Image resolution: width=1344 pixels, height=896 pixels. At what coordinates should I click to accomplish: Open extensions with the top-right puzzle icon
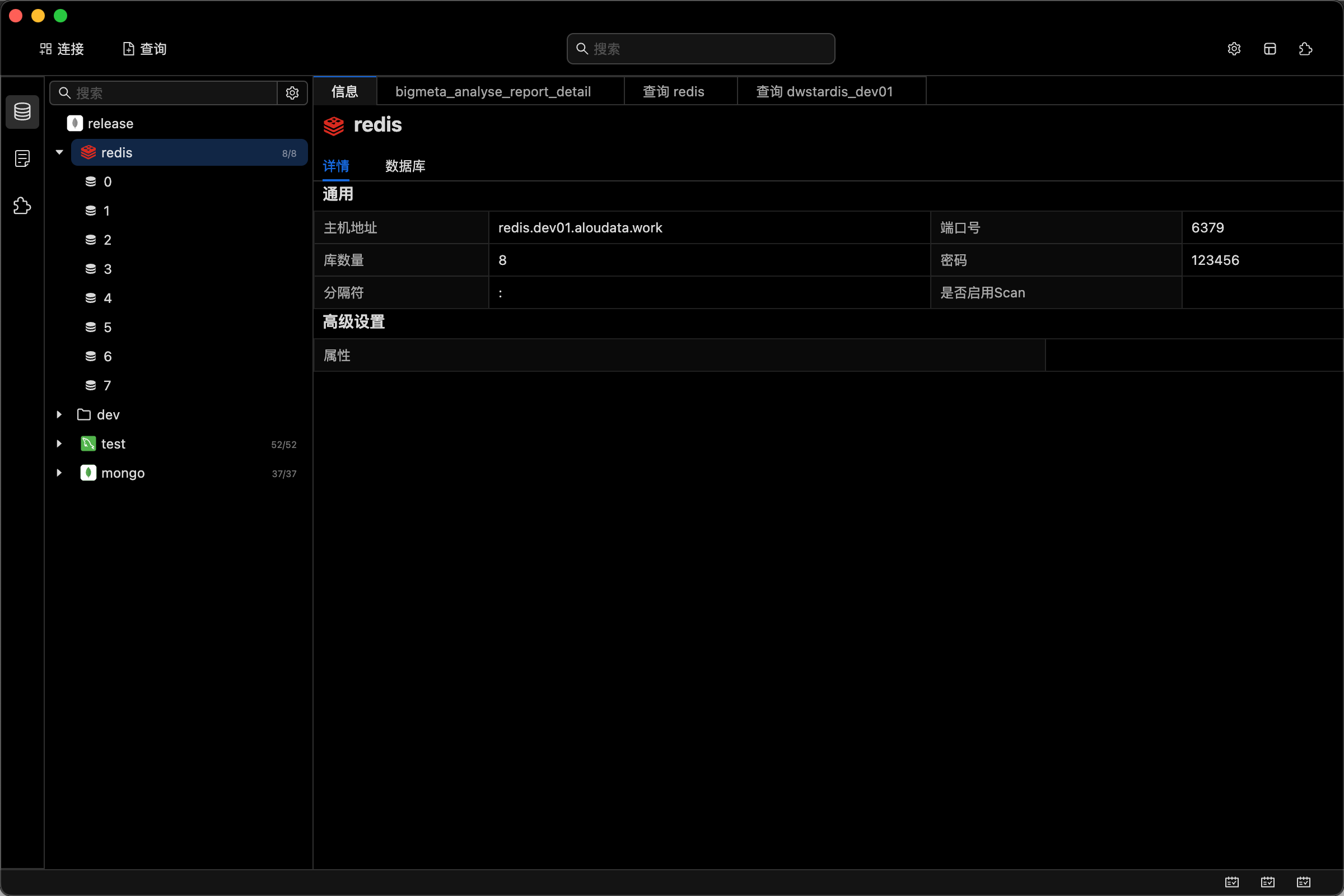pos(1306,49)
